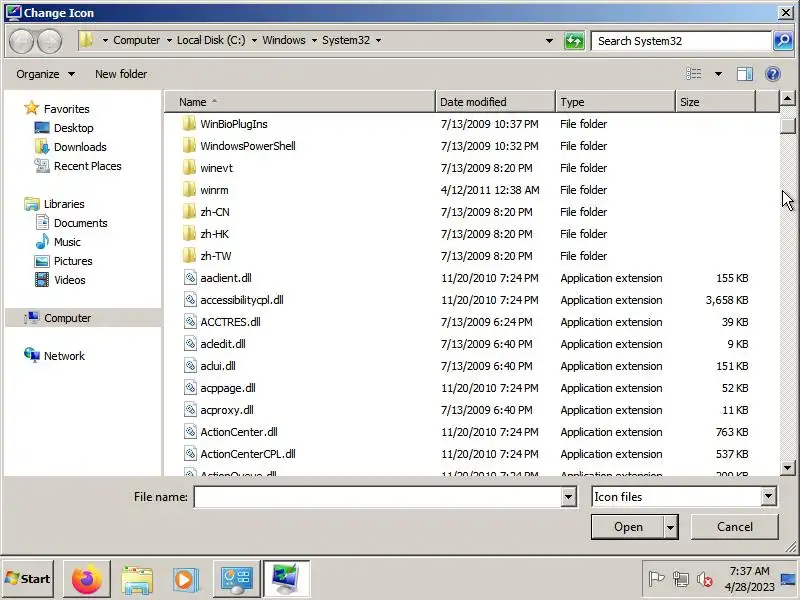The width and height of the screenshot is (800, 600).
Task: Click in the File name input field
Action: point(378,496)
